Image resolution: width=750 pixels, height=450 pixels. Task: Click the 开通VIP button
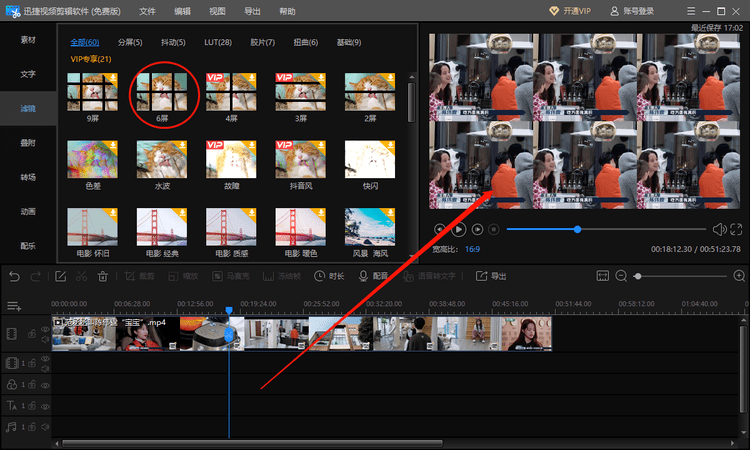570,11
